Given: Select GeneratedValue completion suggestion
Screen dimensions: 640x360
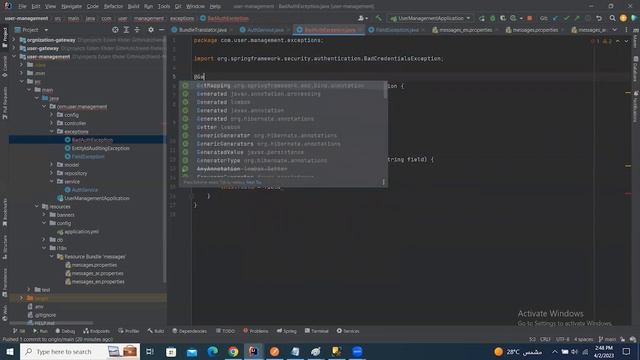Looking at the screenshot, I should pyautogui.click(x=282, y=152).
